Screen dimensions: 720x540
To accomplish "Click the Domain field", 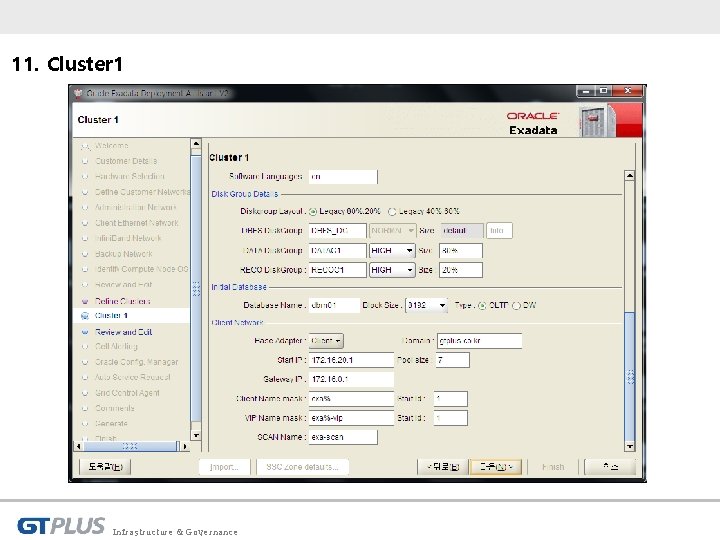I will (479, 341).
